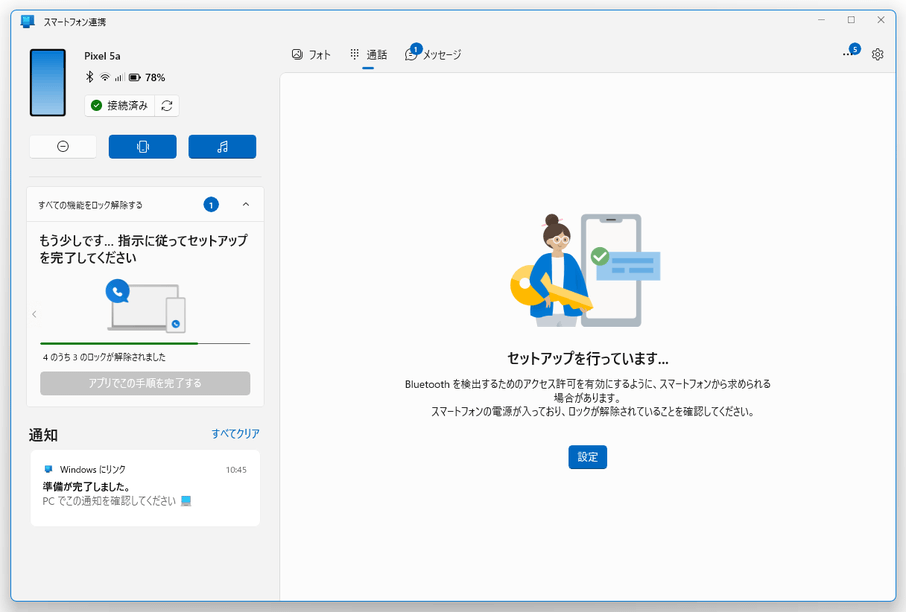Viewport: 906px width, 612px height.
Task: Click the Pixel 5a phone thumbnail
Action: click(48, 83)
